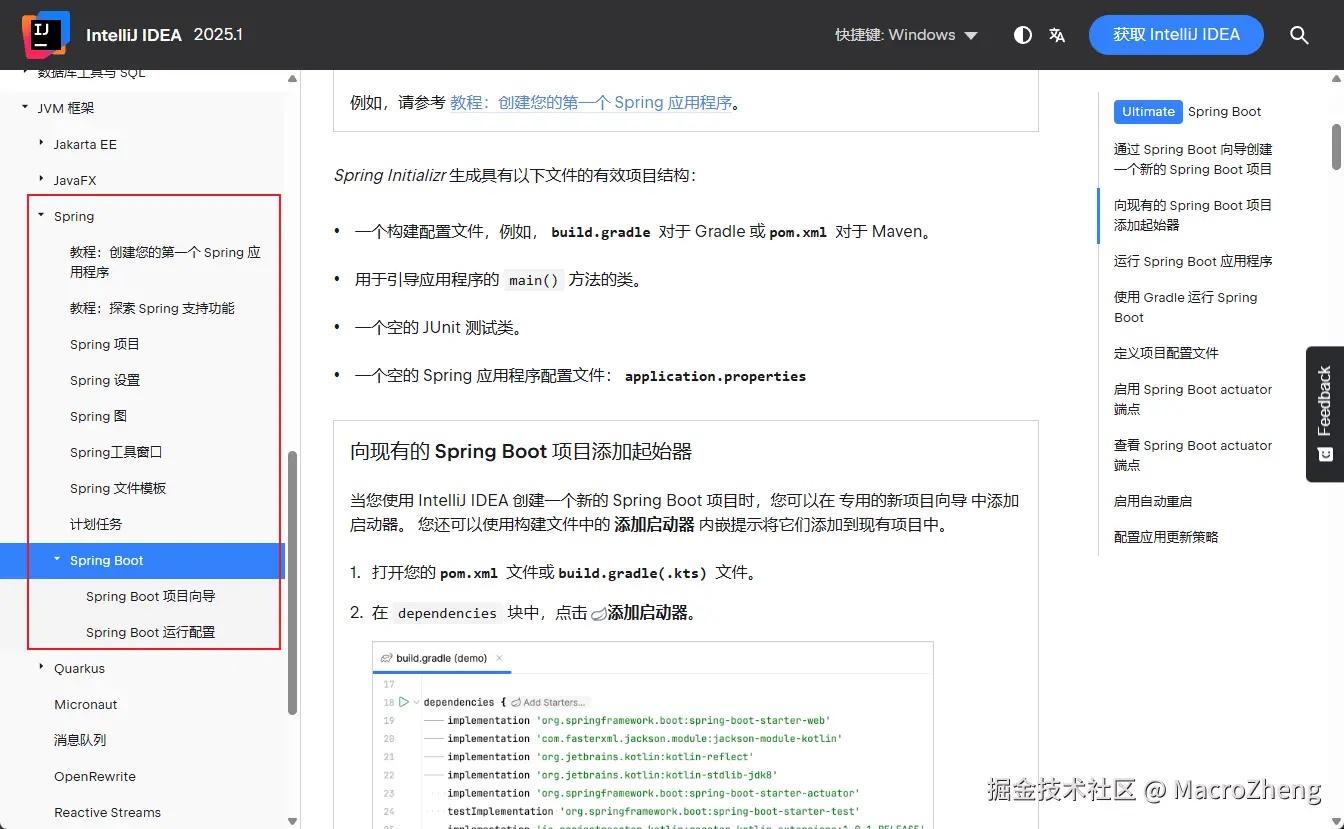Jump to 定义项目配置文件 section
Viewport: 1344px width, 829px height.
pos(1166,353)
